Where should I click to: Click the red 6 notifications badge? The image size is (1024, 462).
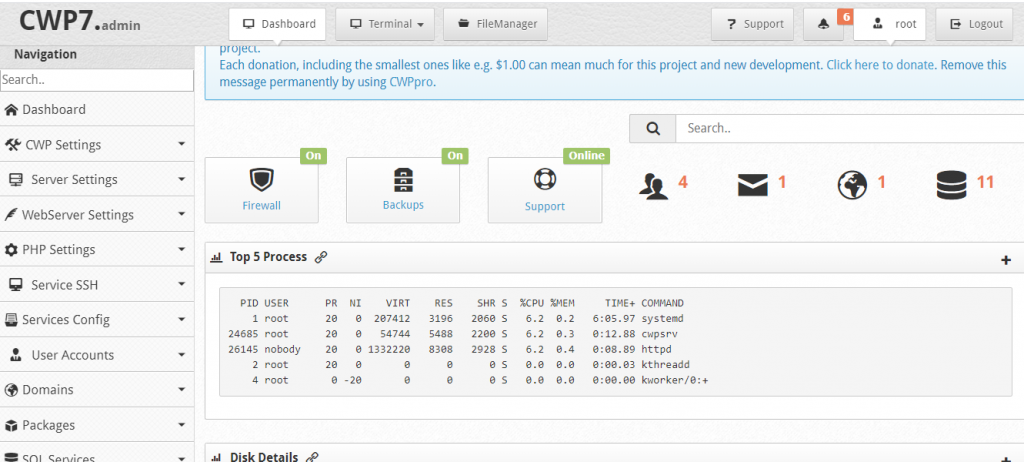click(x=844, y=16)
